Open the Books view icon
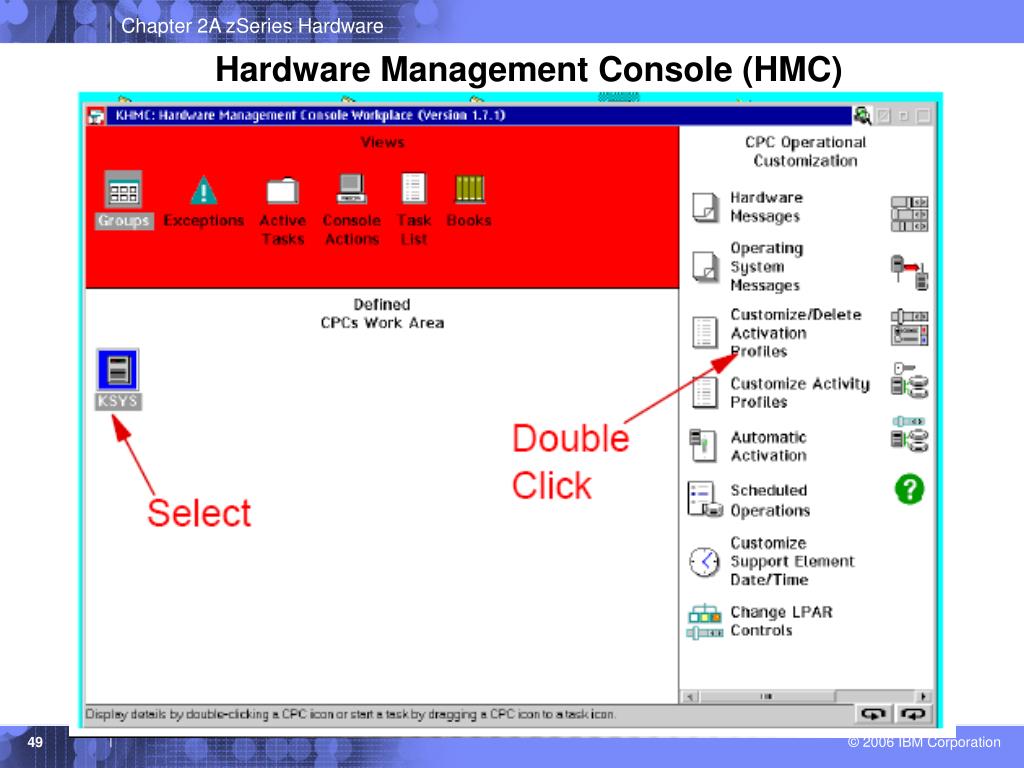The width and height of the screenshot is (1024, 768). 469,189
